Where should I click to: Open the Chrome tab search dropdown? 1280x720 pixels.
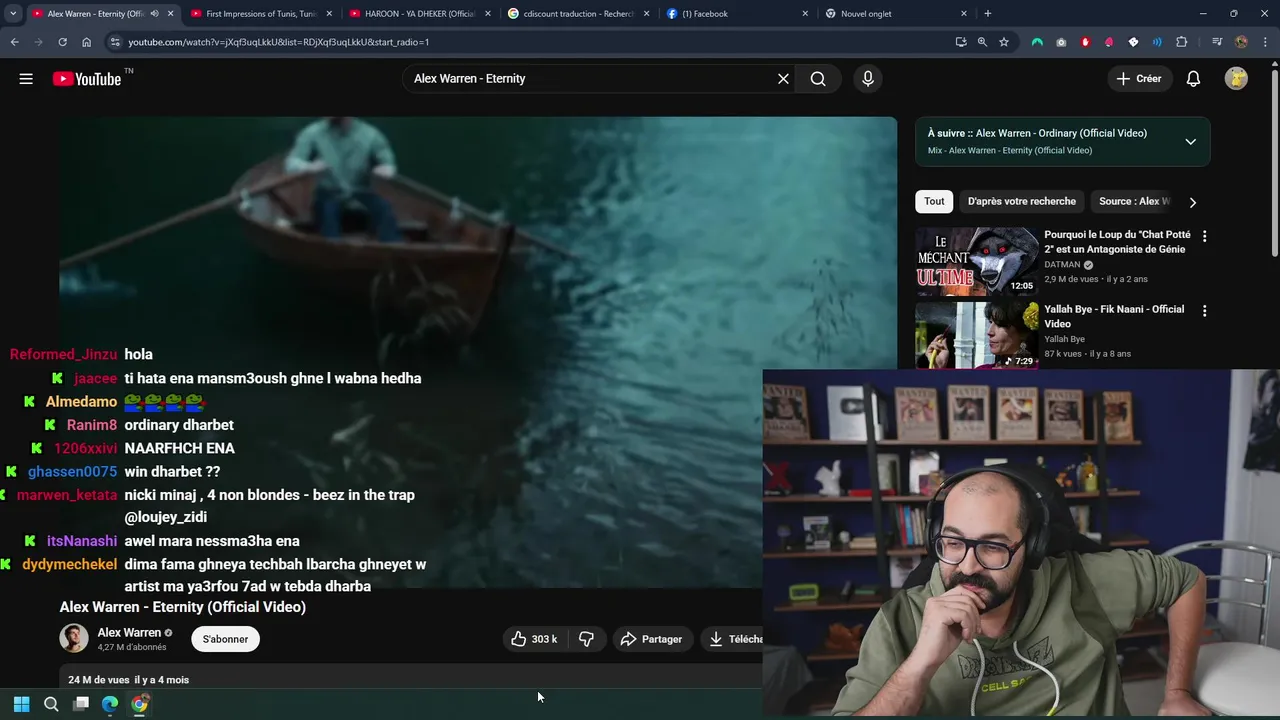(13, 14)
